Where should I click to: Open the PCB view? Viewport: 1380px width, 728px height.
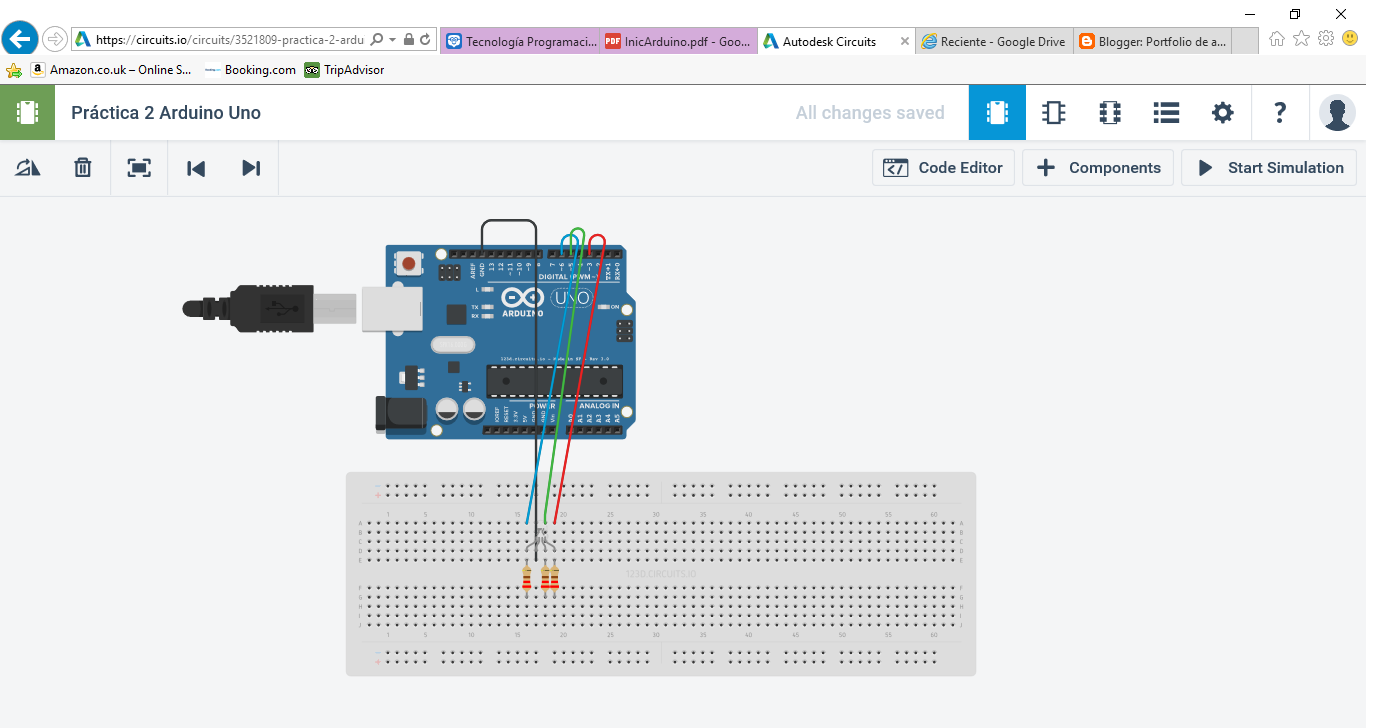1110,112
